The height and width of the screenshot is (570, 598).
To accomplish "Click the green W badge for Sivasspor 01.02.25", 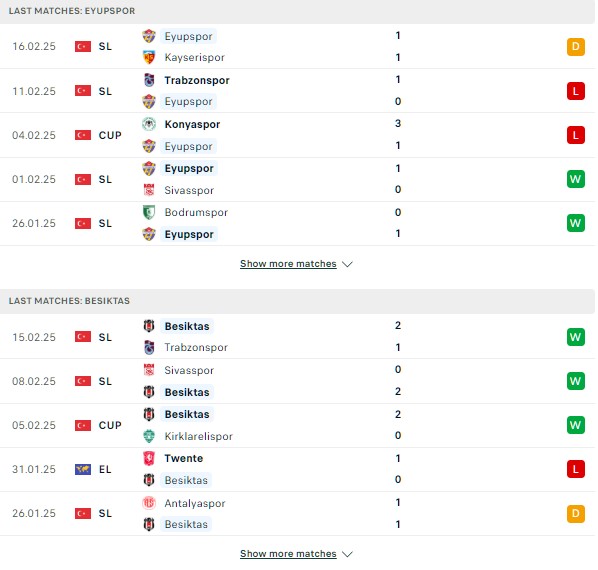I will (x=575, y=179).
